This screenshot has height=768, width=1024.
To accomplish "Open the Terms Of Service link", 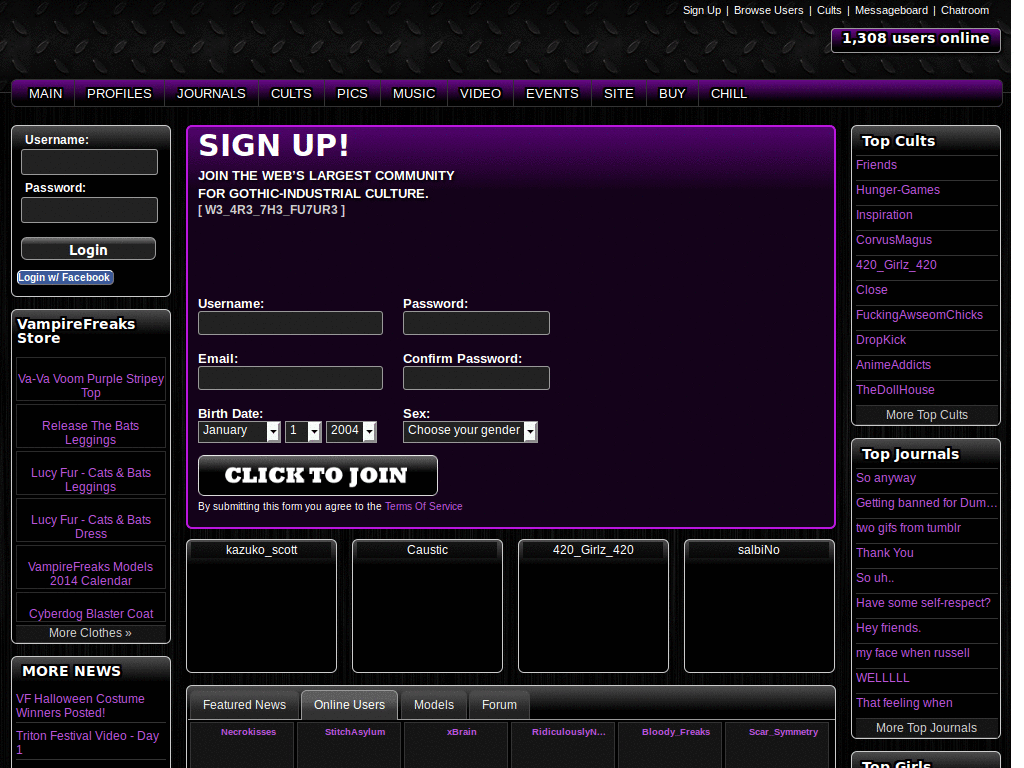I will (423, 507).
